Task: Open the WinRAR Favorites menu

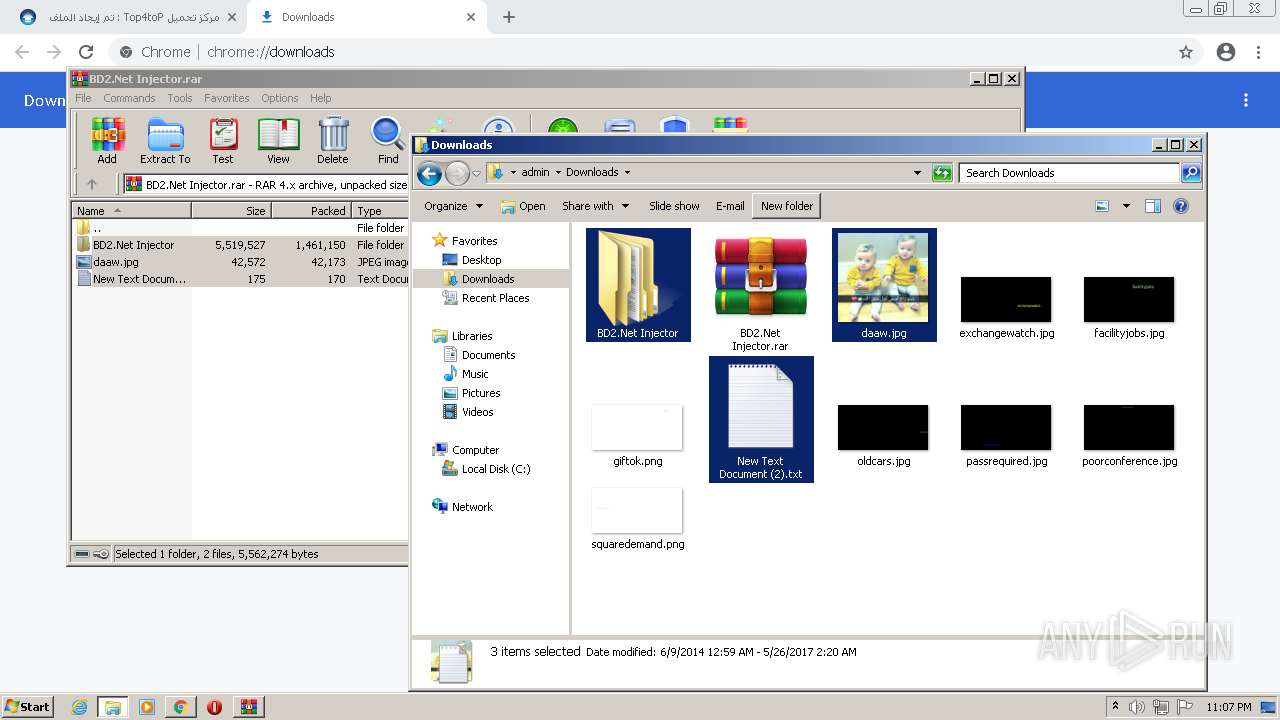Action: 227,98
